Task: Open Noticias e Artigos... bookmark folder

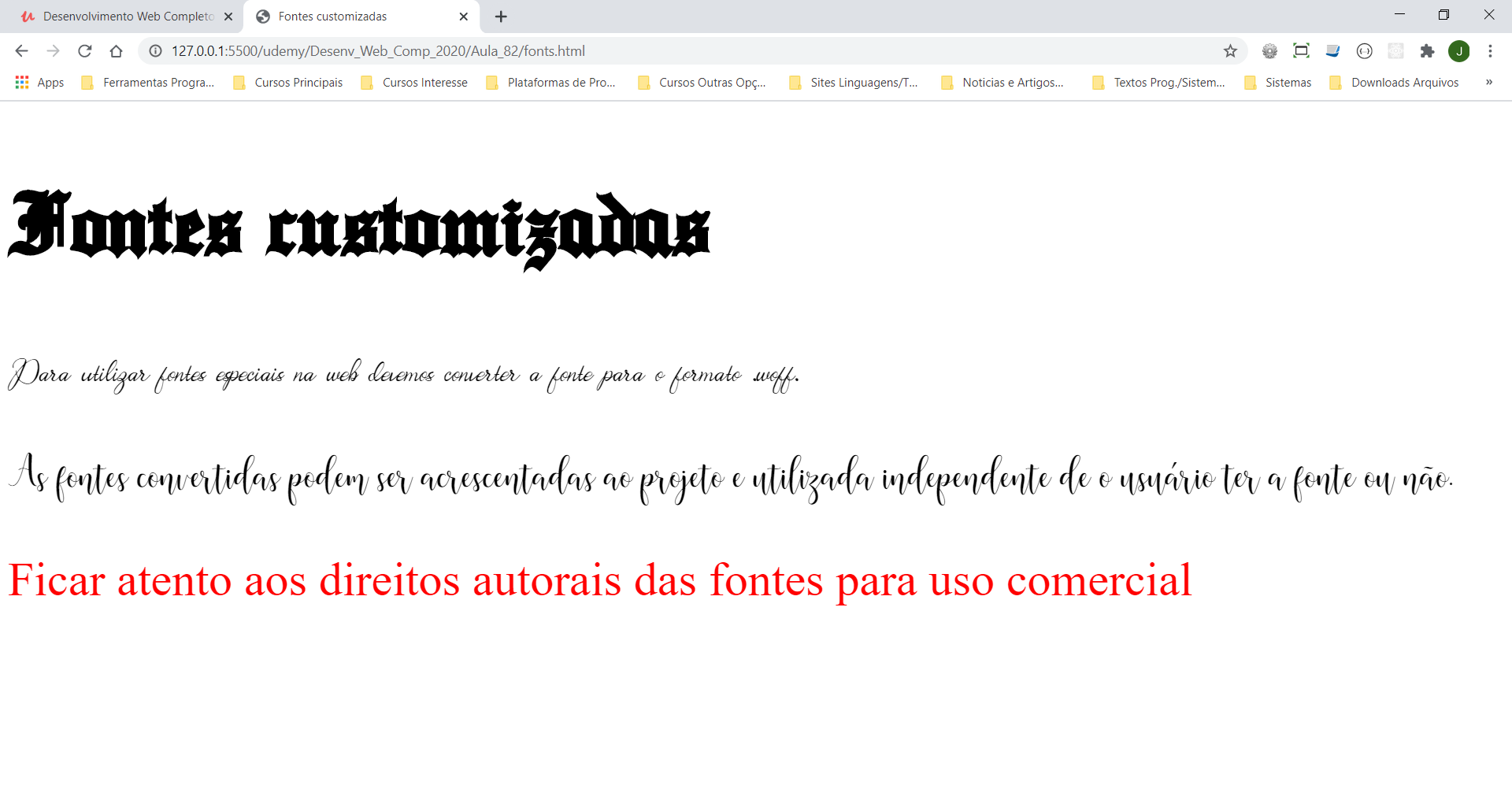Action: 1003,83
